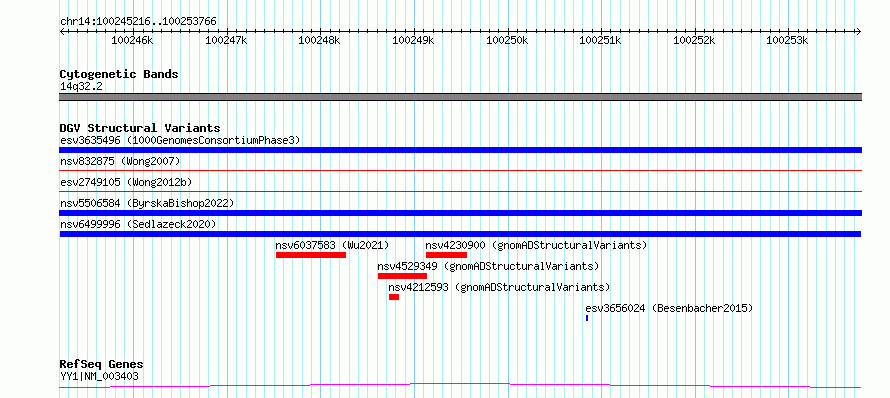Screen dimensions: 890x398
Task: Select the red bar under nsv6037583
Action: 311,255
